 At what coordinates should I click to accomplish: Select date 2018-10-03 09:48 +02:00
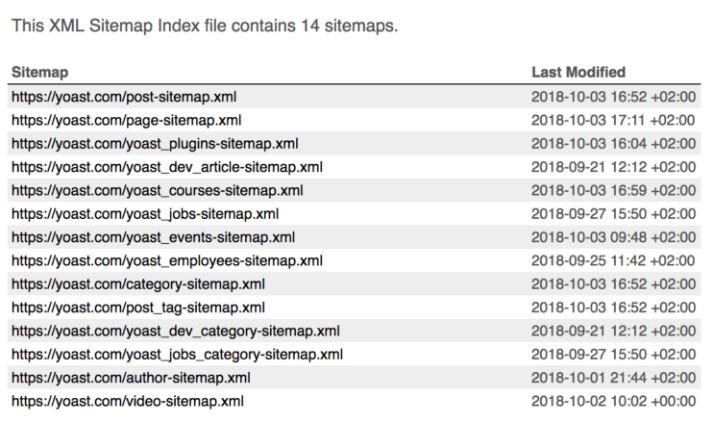point(613,238)
